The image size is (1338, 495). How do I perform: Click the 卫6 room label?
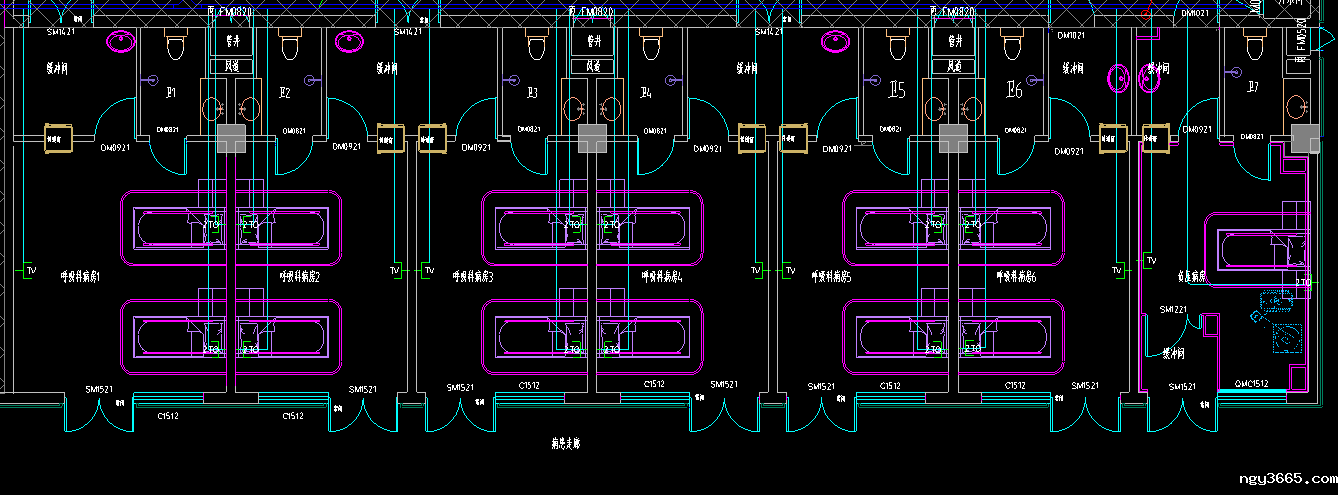point(1013,91)
